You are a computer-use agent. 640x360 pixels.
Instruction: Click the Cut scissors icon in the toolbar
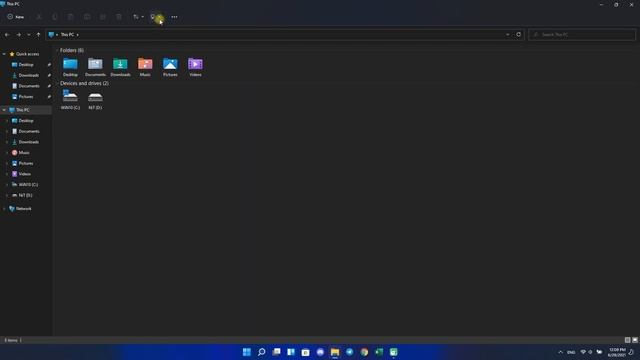(39, 17)
